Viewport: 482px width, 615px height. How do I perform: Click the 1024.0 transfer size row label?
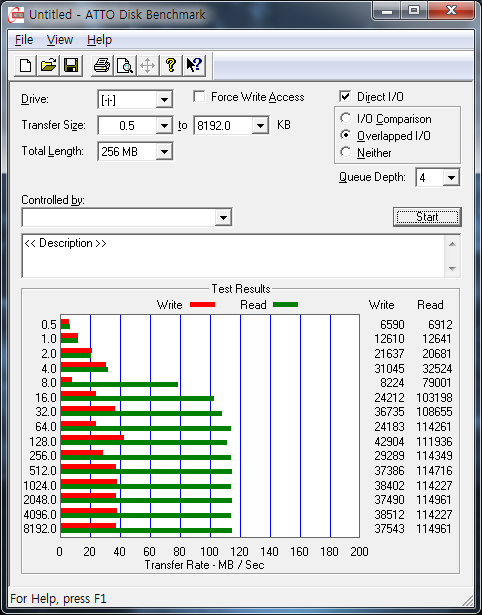[x=40, y=486]
